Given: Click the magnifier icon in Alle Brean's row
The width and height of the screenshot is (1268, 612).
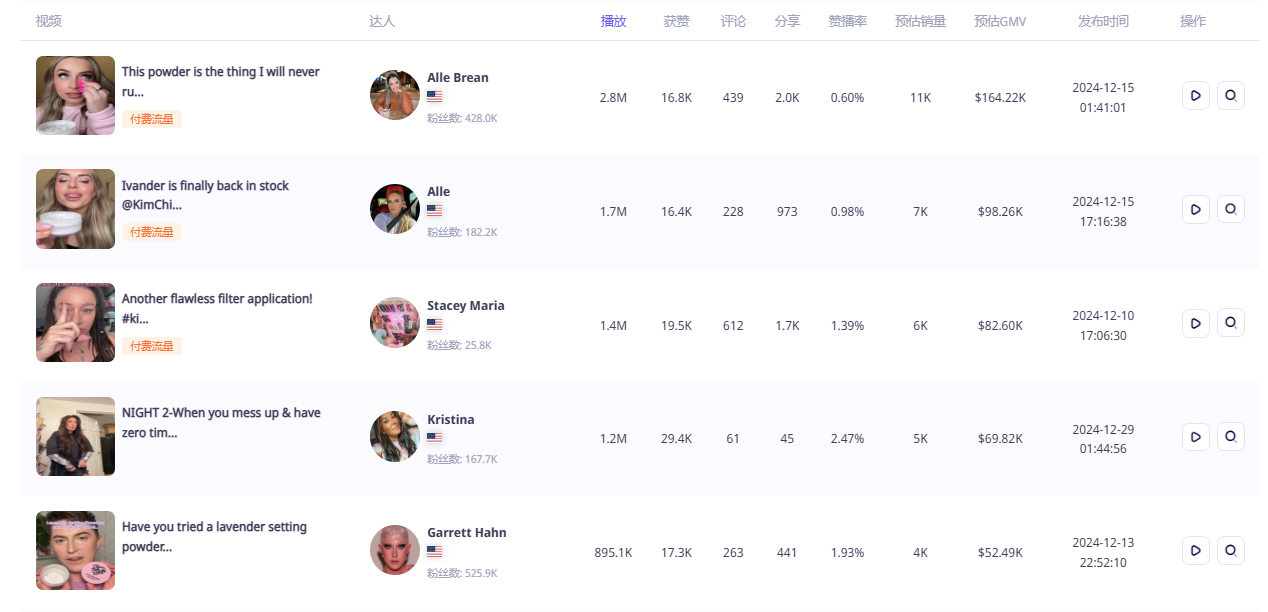Looking at the screenshot, I should point(1230,96).
